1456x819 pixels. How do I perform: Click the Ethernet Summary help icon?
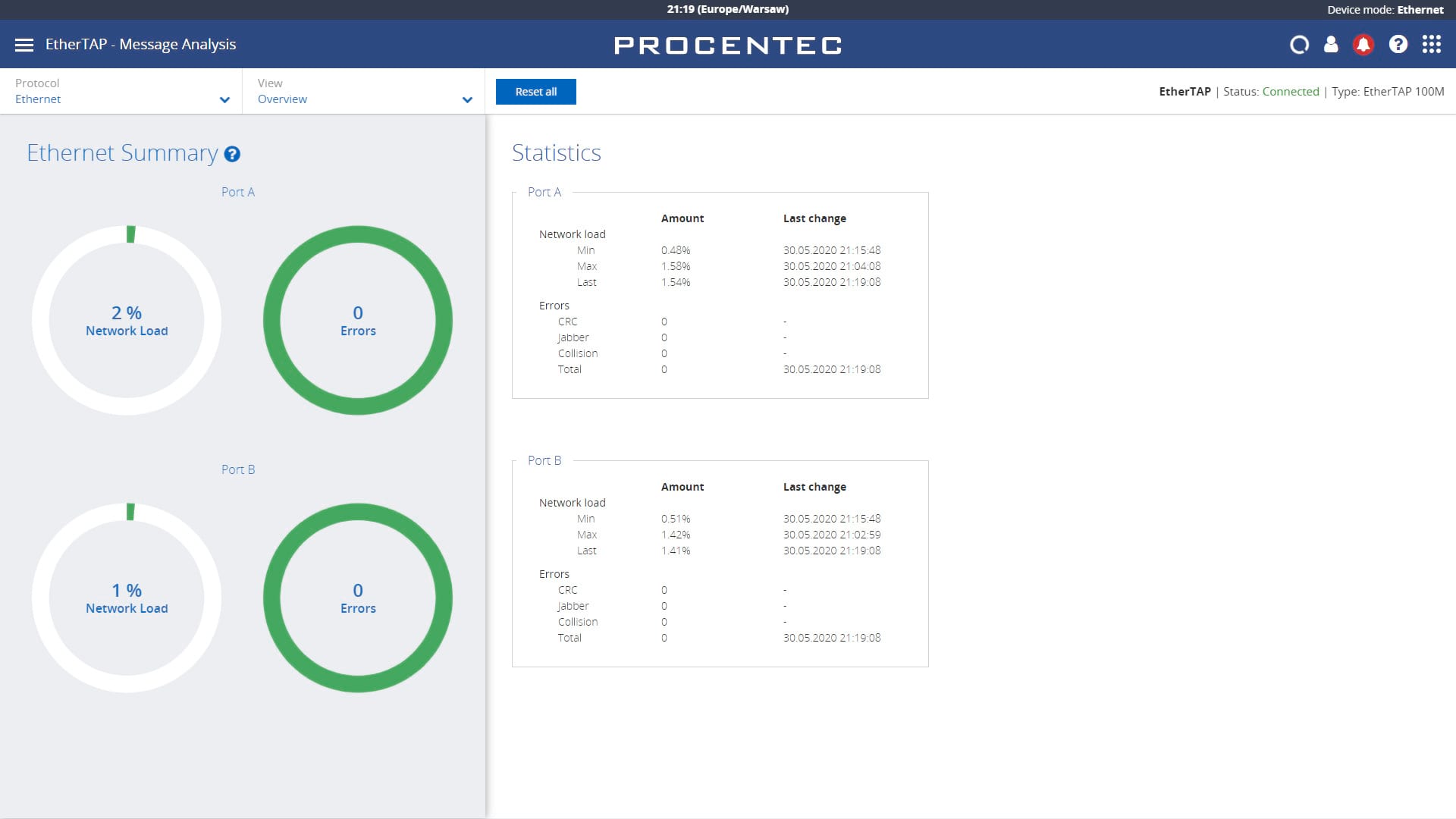click(x=232, y=154)
